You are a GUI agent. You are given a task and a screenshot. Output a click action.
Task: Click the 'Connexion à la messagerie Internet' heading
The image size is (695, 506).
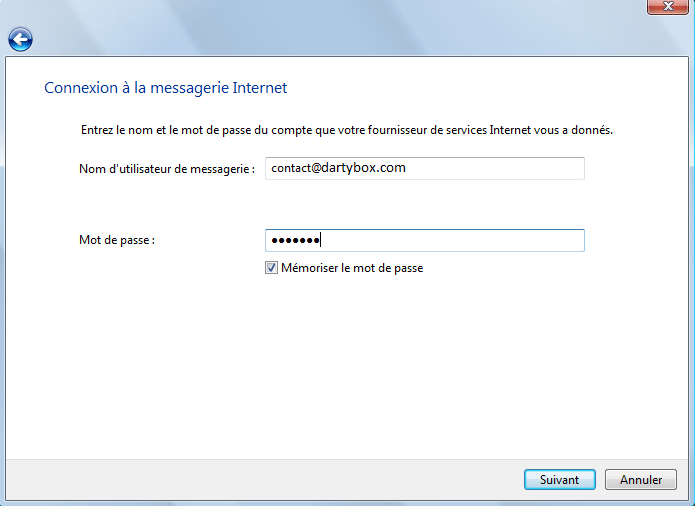coord(166,88)
